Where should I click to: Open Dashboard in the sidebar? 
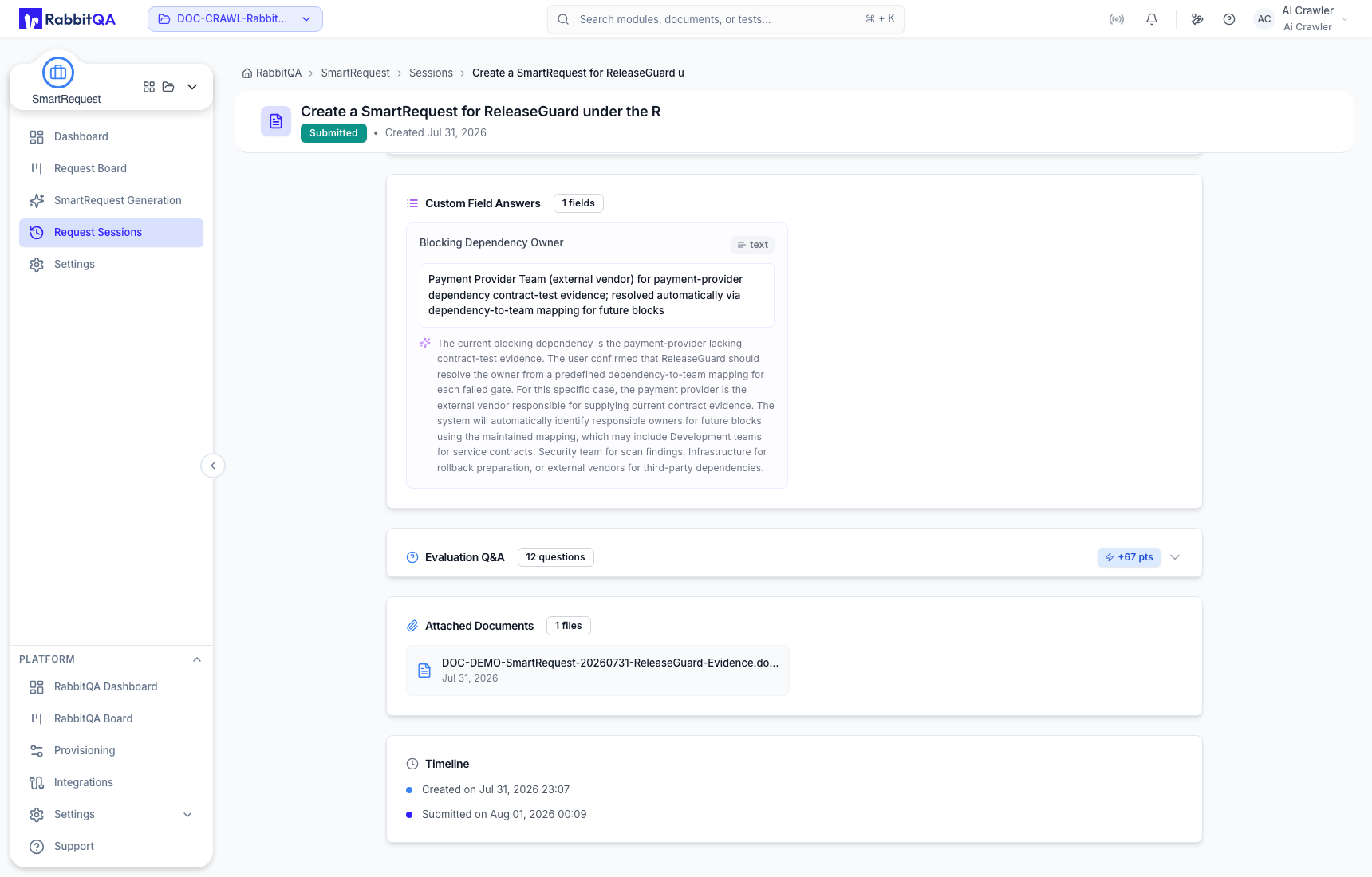point(111,137)
